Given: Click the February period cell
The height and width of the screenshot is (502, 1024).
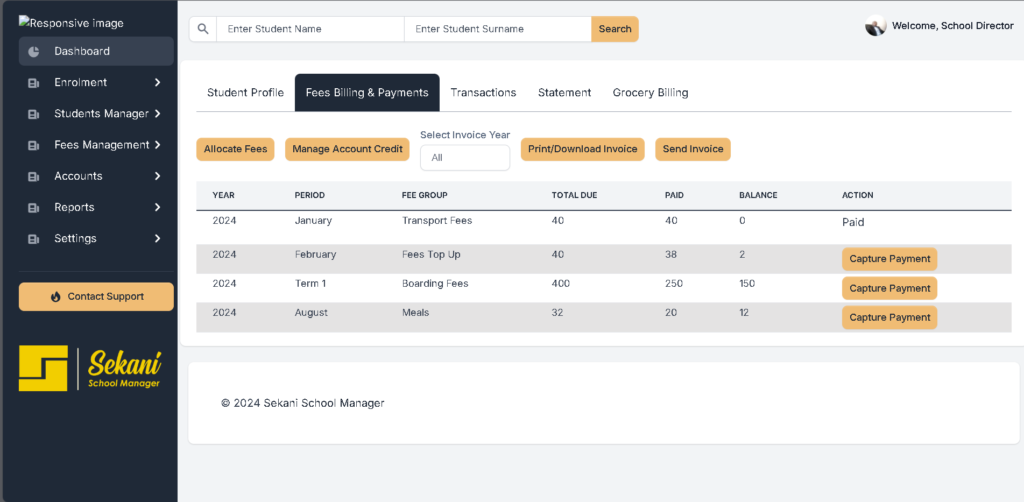Looking at the screenshot, I should [315, 254].
